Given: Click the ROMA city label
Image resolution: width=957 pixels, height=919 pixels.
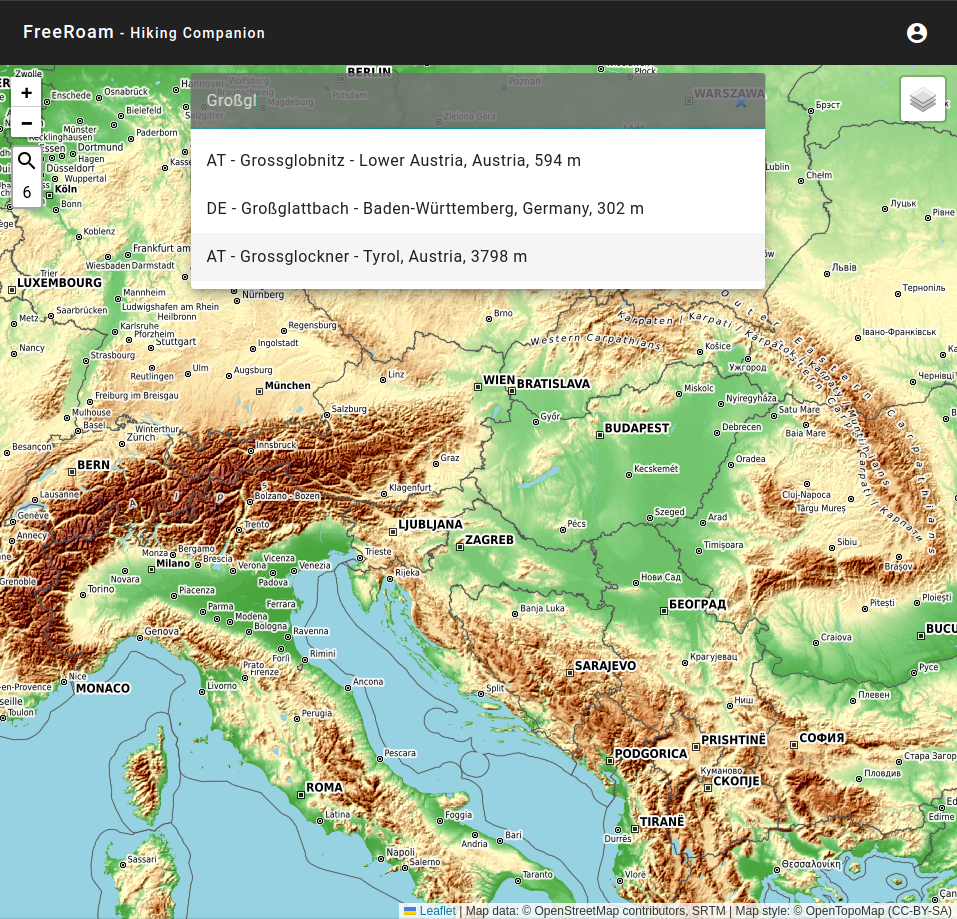Looking at the screenshot, I should click(324, 788).
